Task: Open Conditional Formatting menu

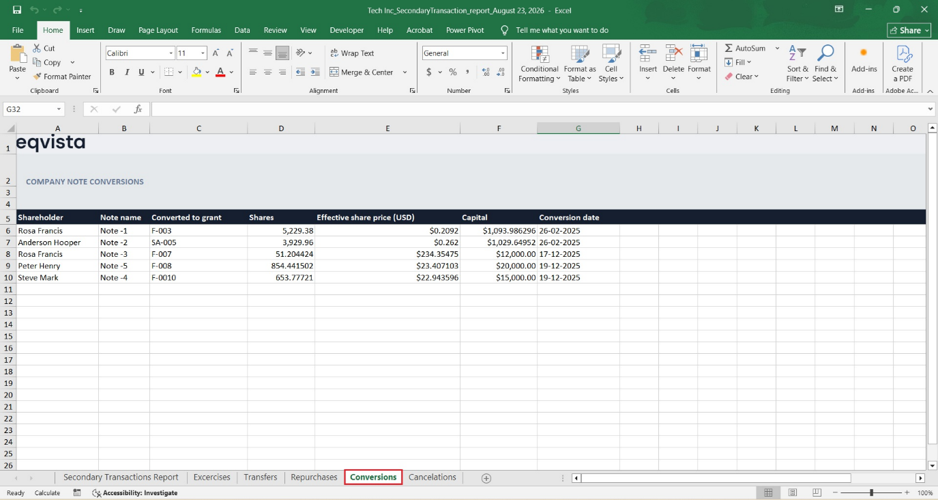Action: tap(539, 63)
